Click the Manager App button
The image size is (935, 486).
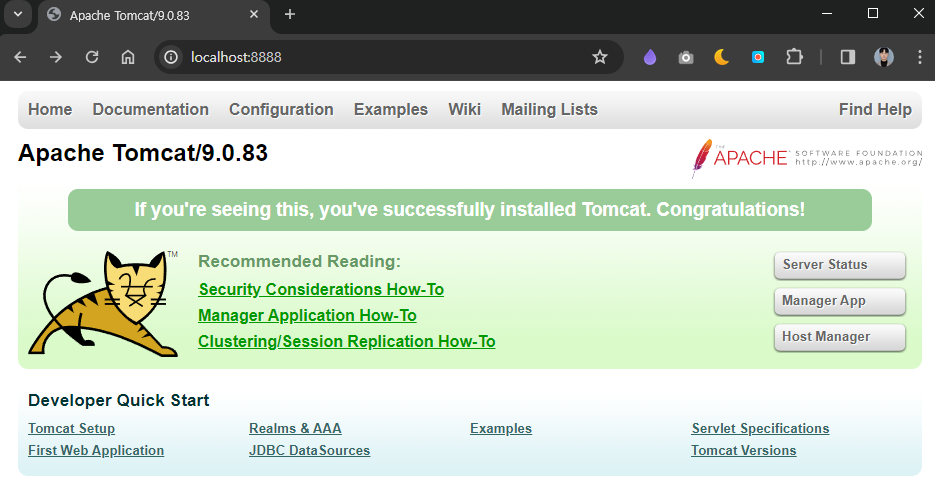pos(840,301)
